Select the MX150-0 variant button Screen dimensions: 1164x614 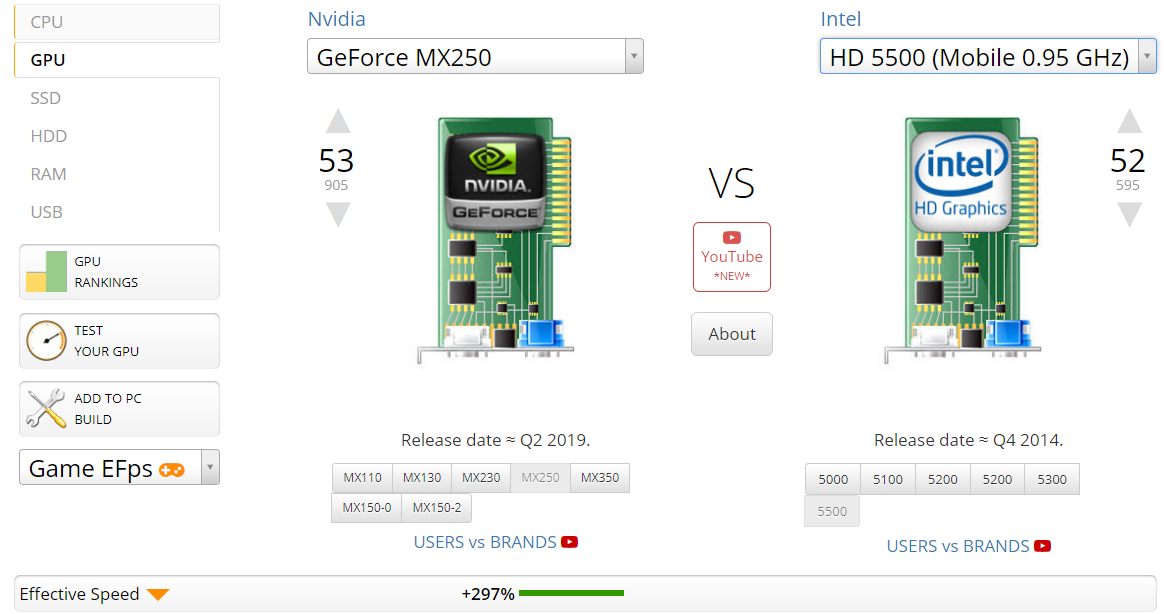point(367,508)
